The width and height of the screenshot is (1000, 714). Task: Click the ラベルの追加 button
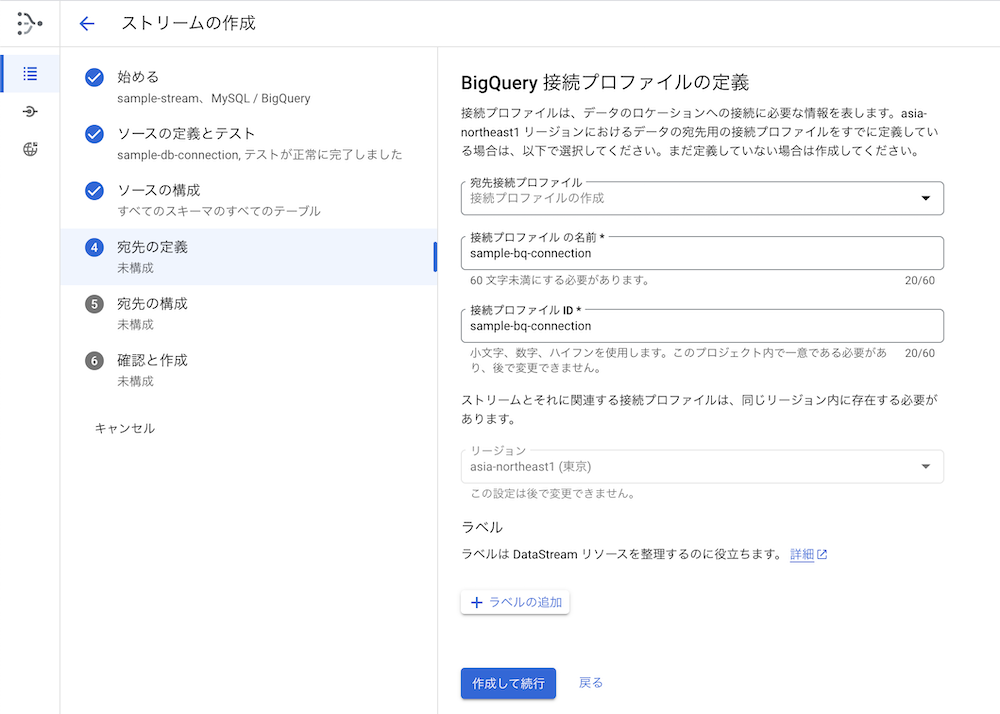click(515, 602)
